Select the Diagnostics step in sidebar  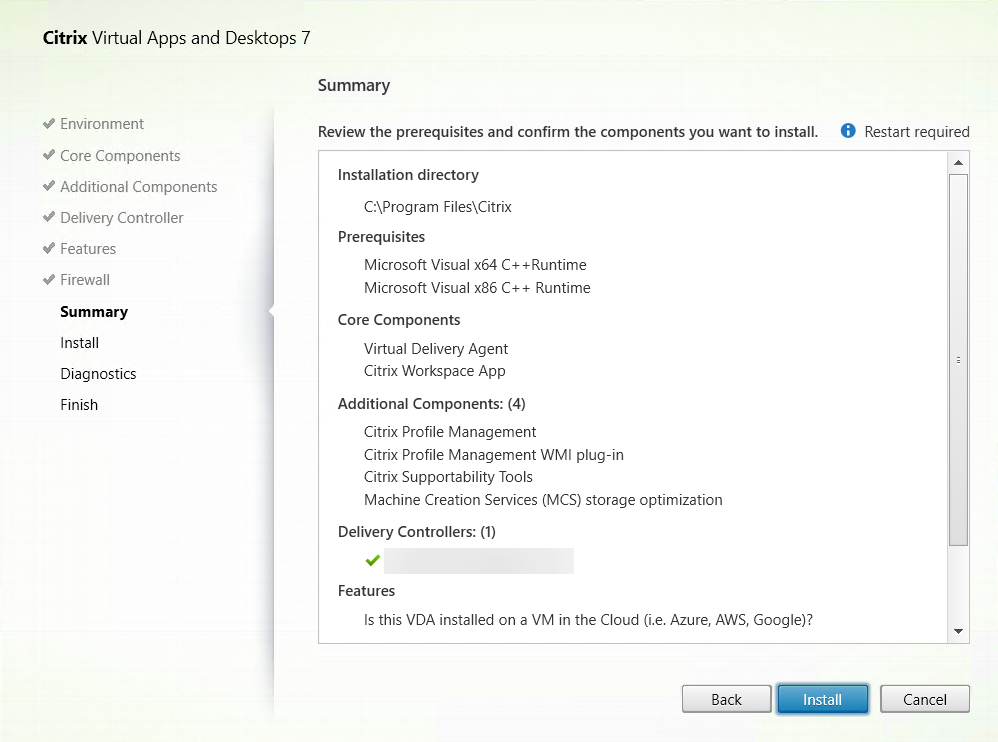(98, 374)
